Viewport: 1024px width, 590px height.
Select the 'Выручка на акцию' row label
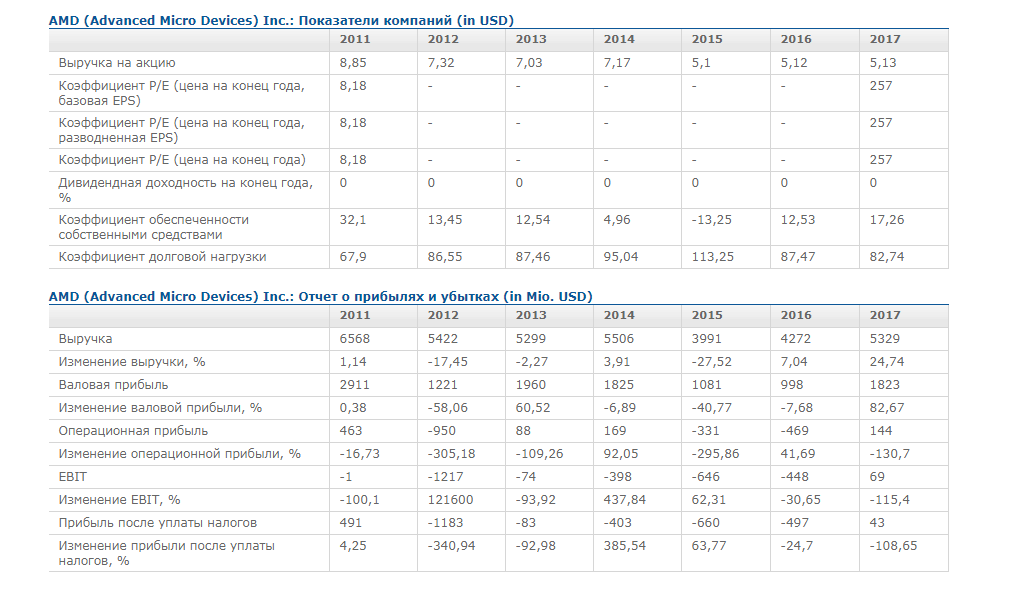[x=117, y=63]
